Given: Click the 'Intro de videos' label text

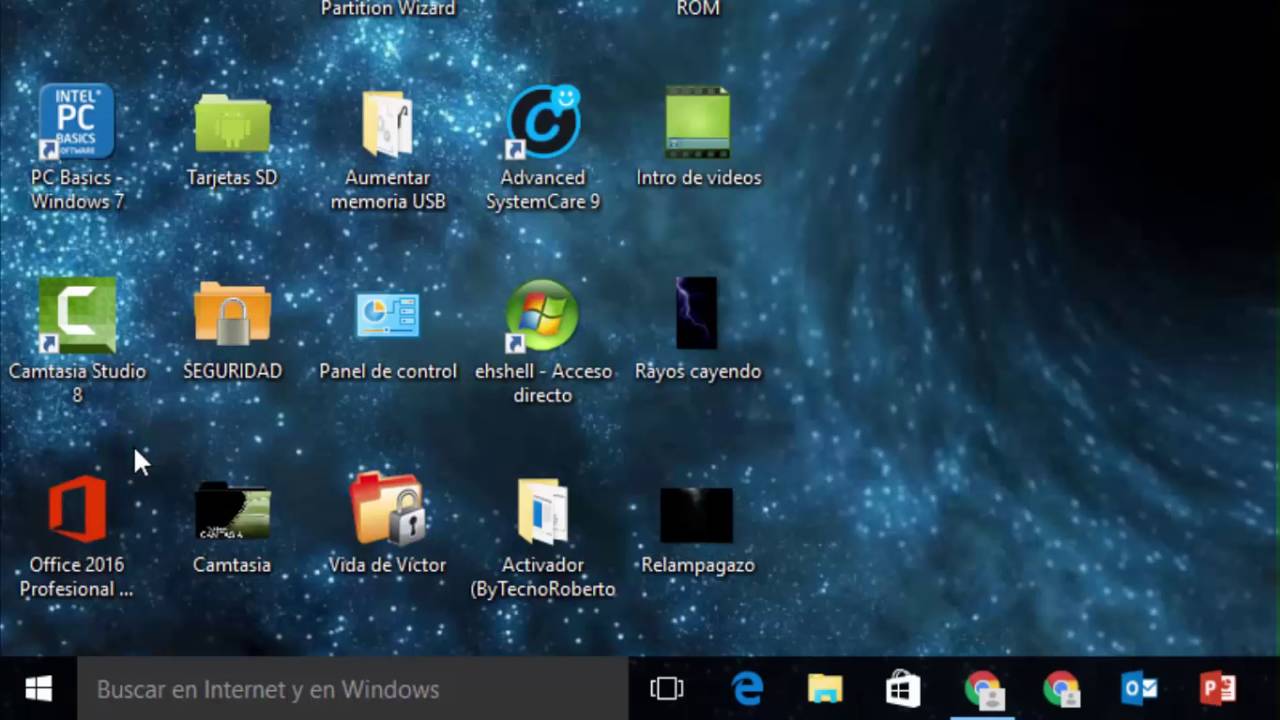Looking at the screenshot, I should click(699, 178).
